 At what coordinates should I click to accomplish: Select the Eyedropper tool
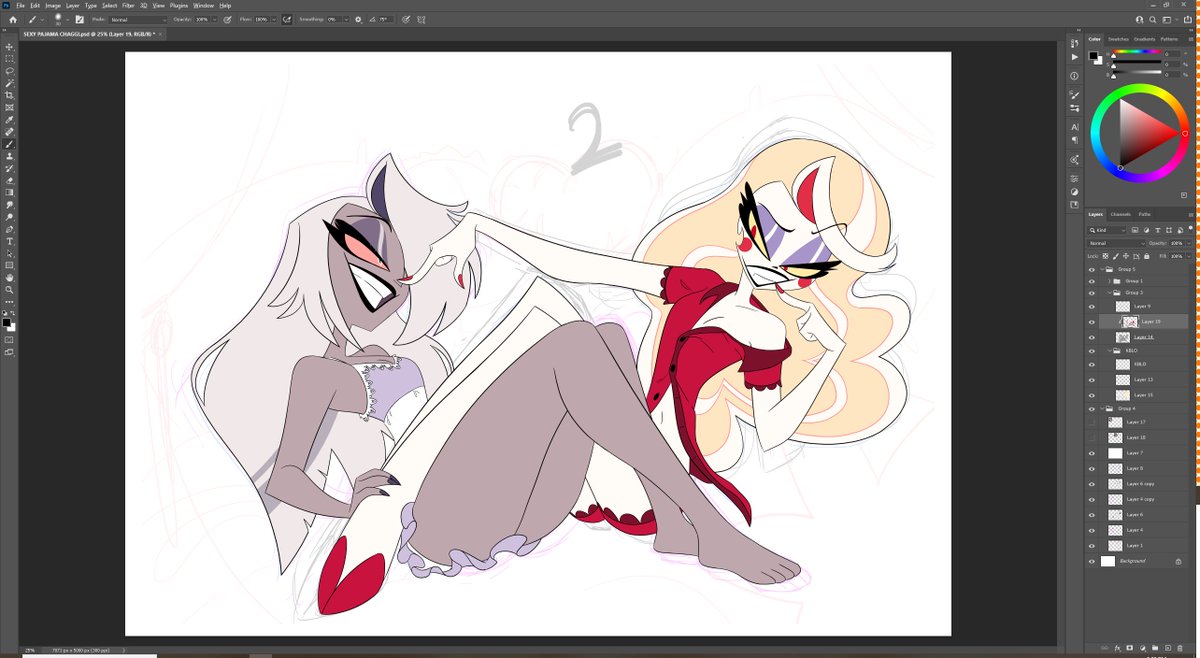pyautogui.click(x=10, y=119)
